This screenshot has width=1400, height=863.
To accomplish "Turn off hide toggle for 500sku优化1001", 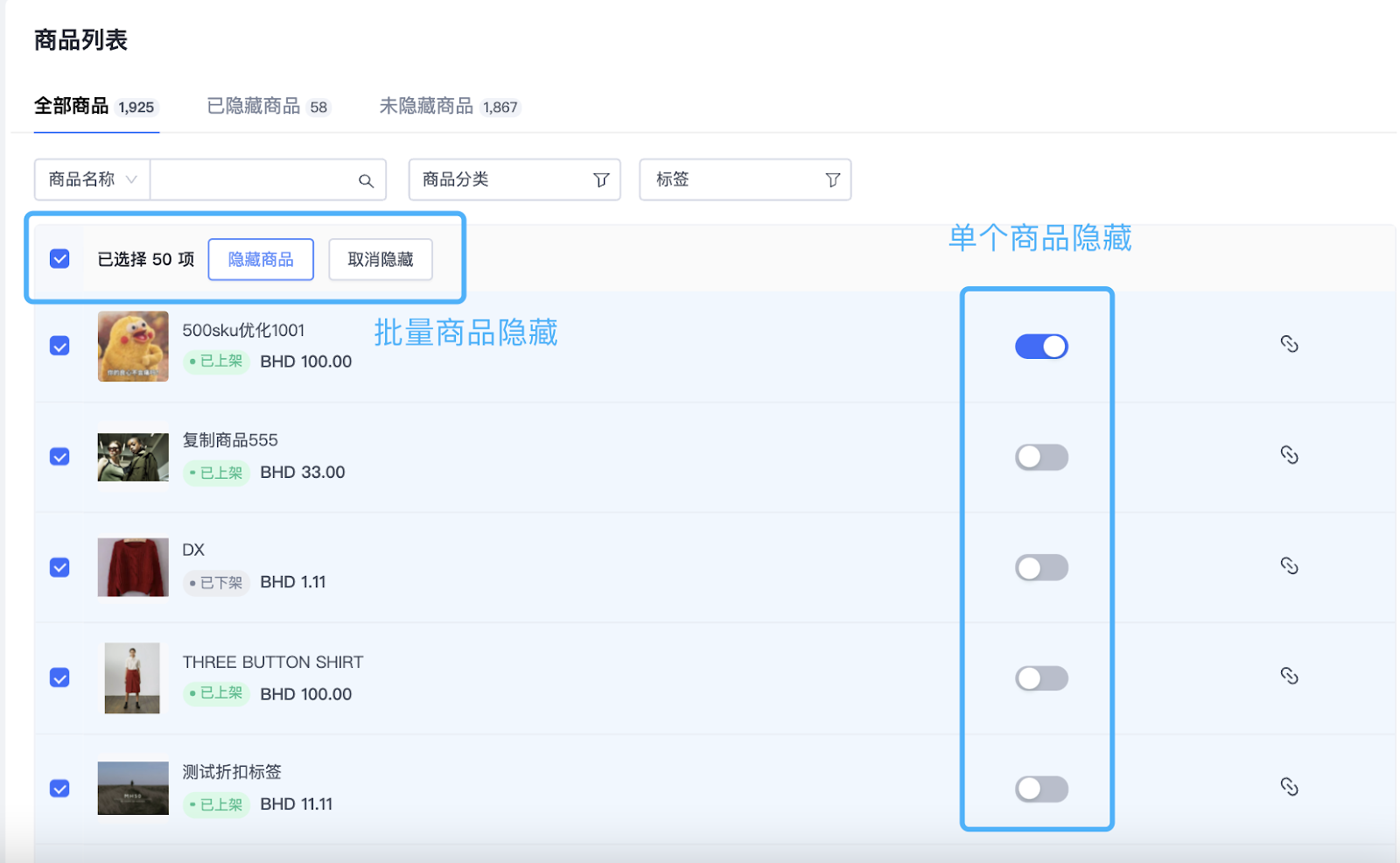I will (1041, 347).
